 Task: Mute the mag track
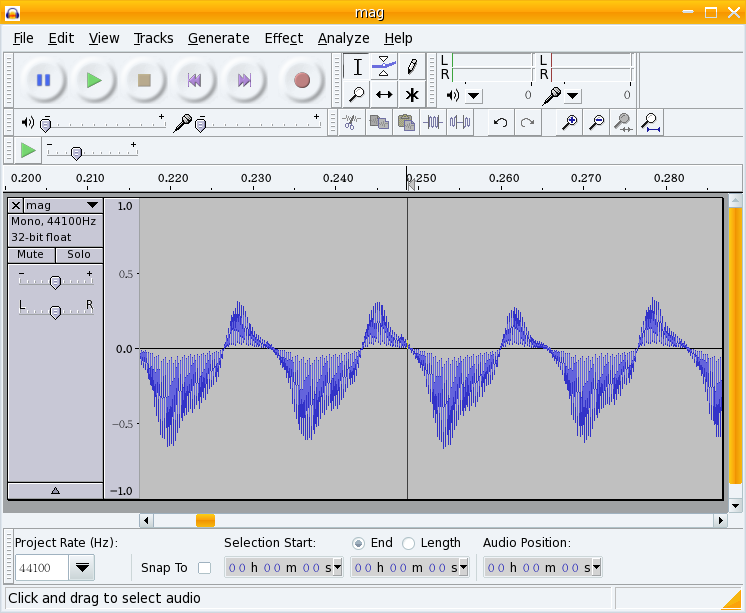click(x=30, y=255)
